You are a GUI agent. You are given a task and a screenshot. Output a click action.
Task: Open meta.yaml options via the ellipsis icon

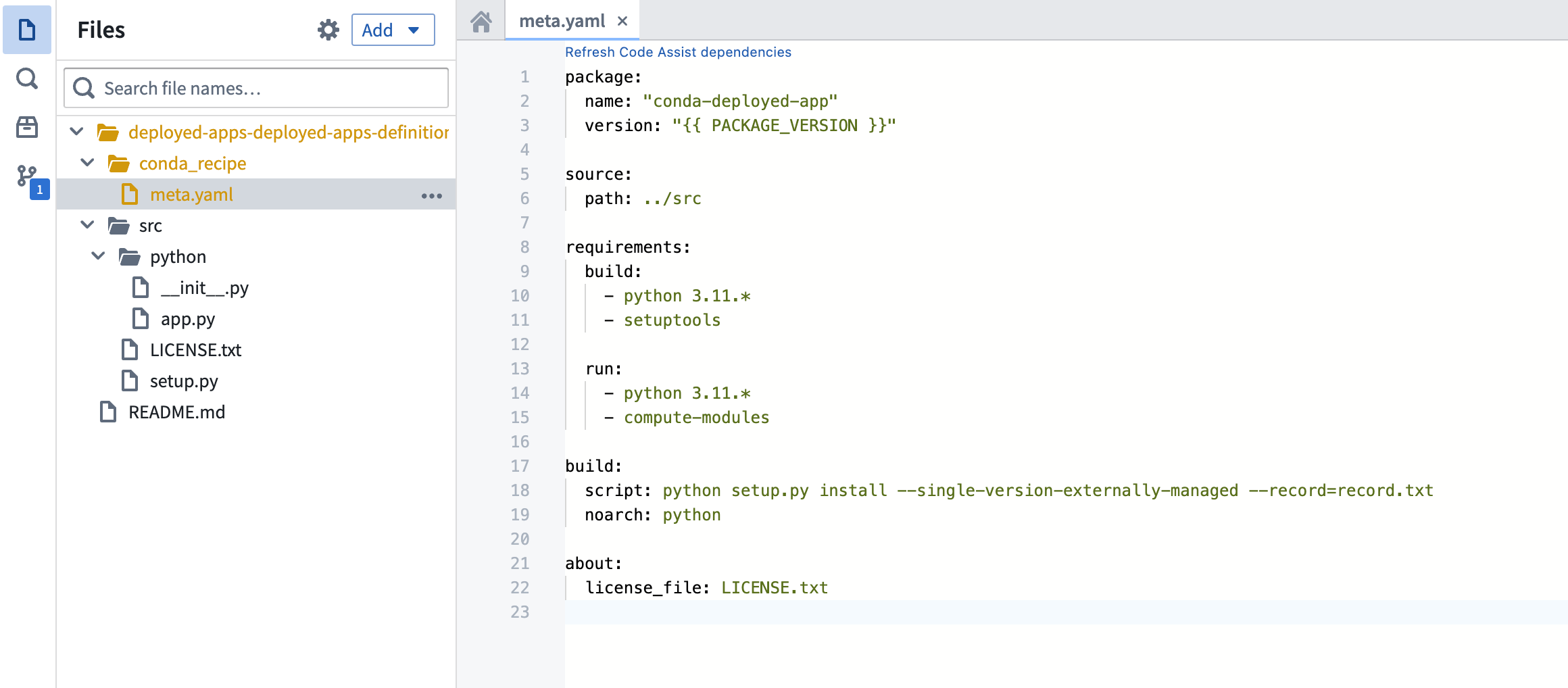pyautogui.click(x=432, y=195)
